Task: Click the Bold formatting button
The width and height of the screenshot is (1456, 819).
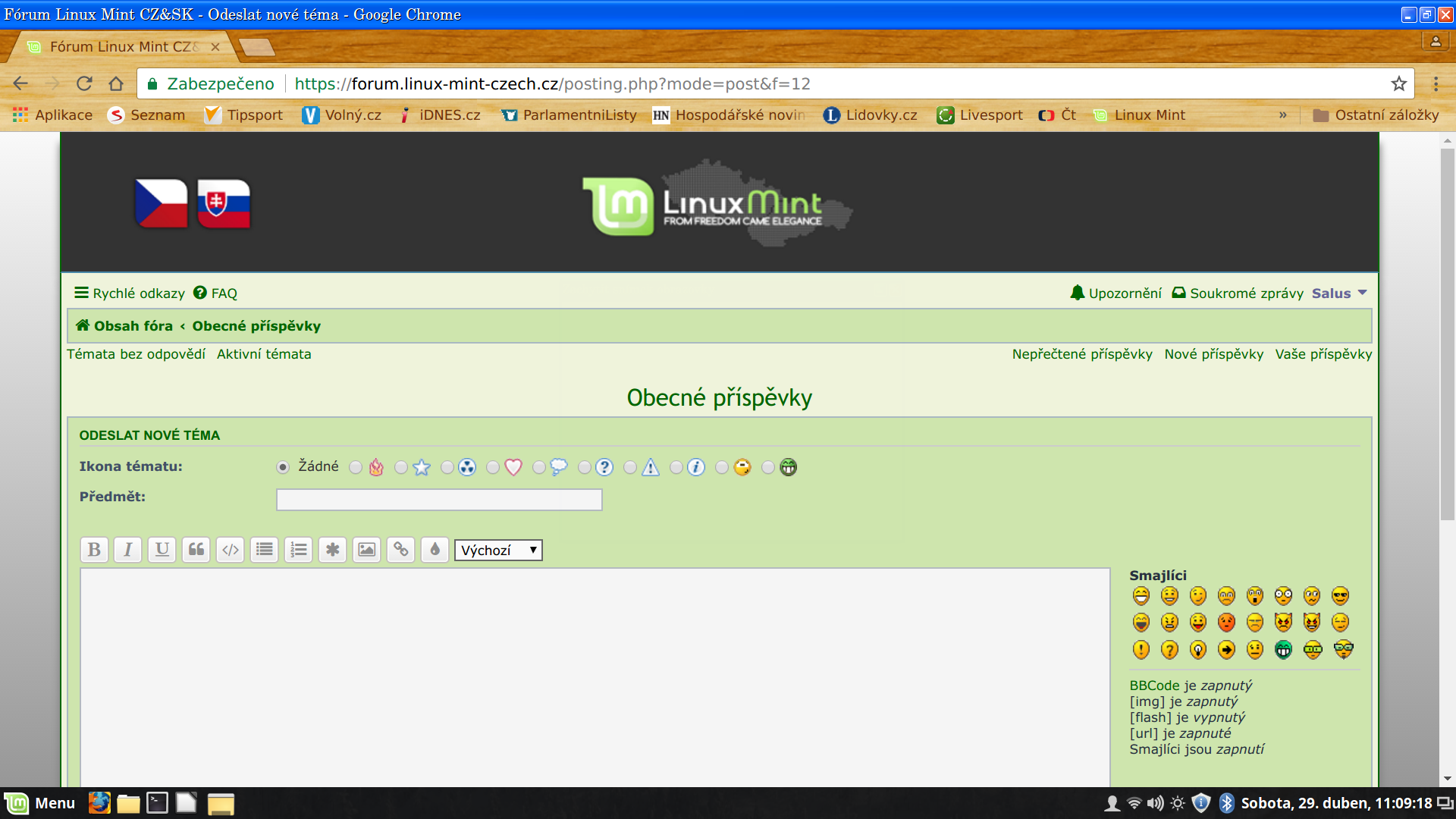Action: click(x=94, y=550)
